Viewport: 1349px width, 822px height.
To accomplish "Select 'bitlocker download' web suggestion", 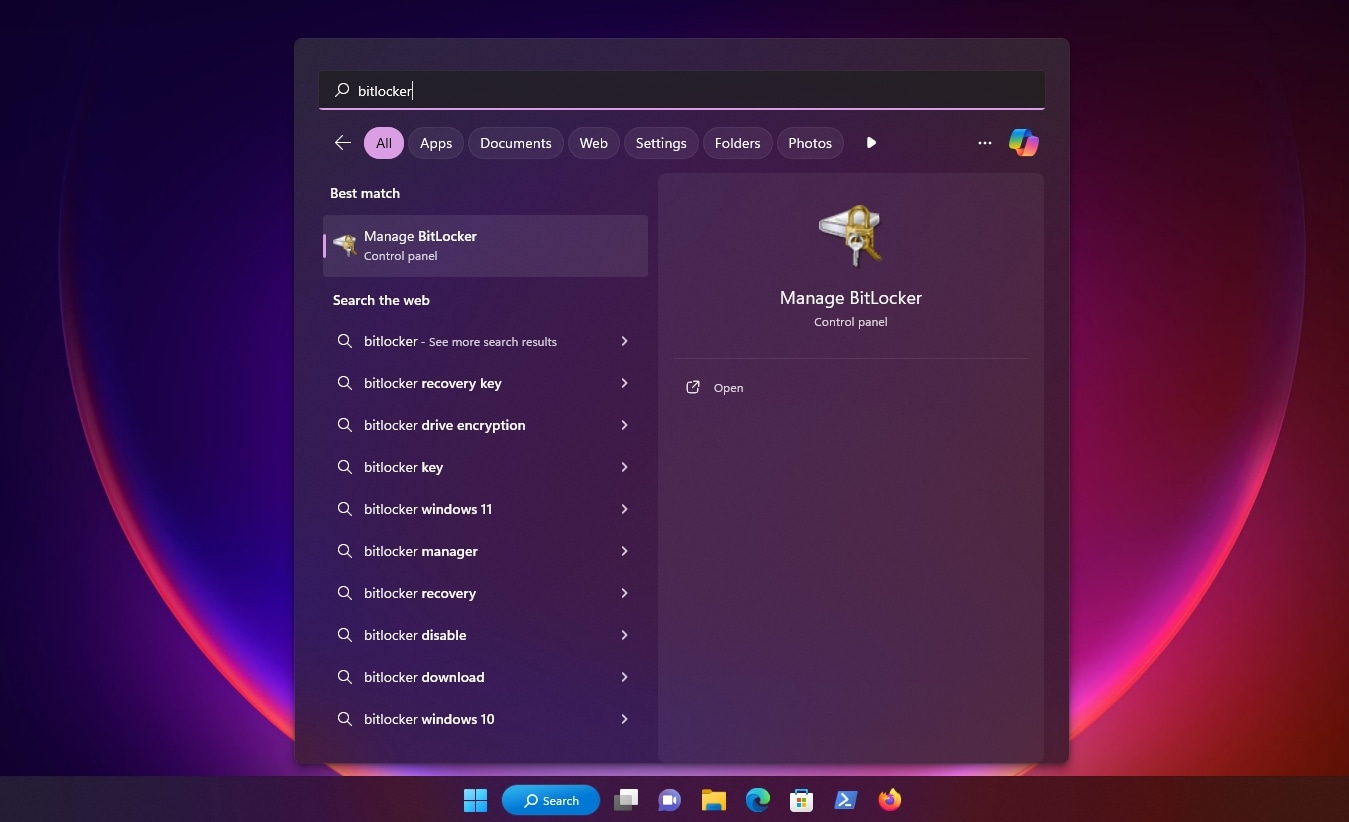I will tap(485, 677).
